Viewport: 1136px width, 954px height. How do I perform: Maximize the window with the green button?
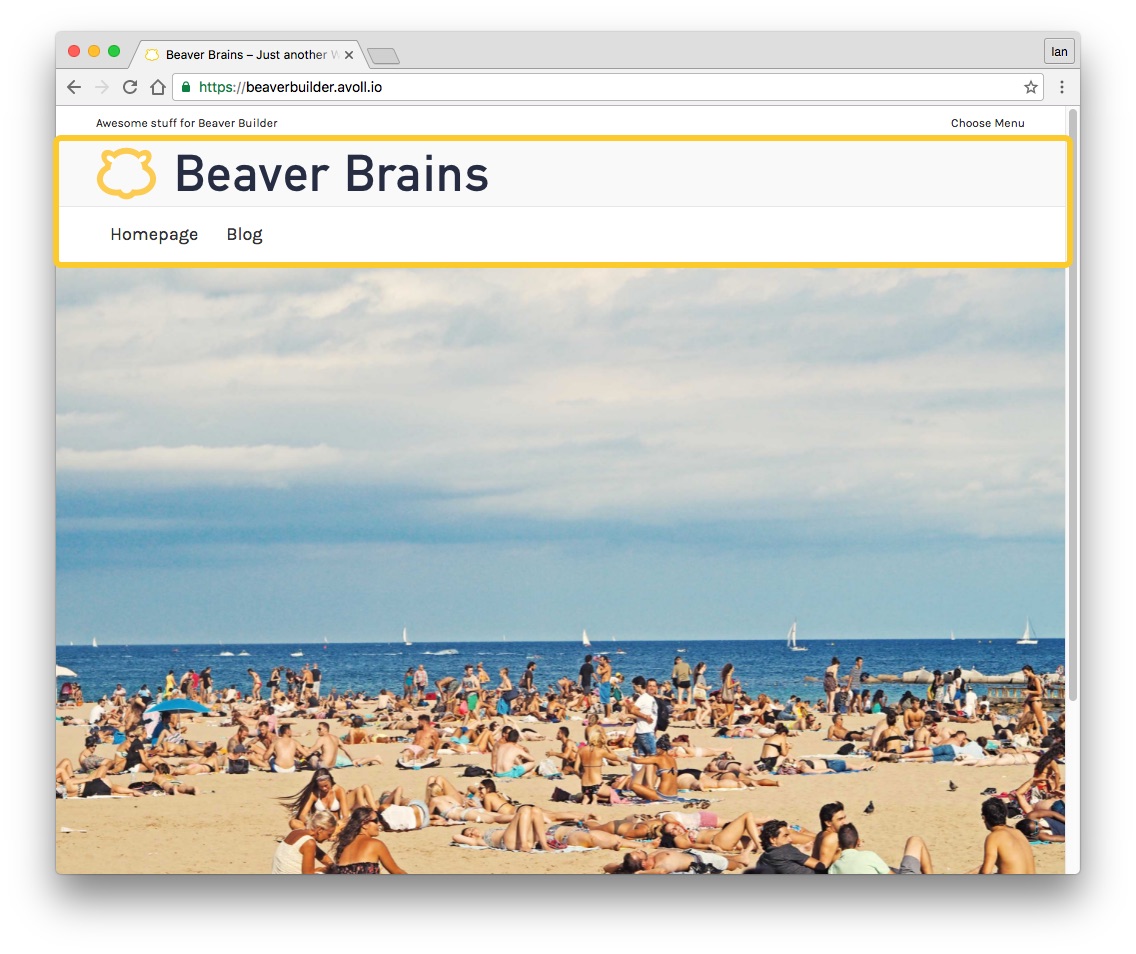pyautogui.click(x=114, y=51)
